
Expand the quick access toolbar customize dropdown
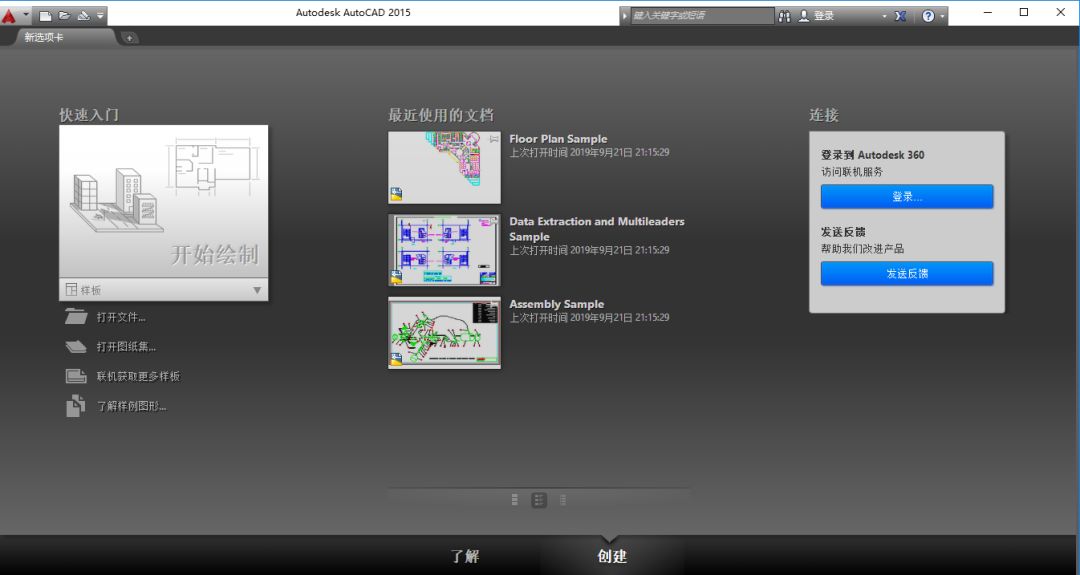[x=101, y=15]
